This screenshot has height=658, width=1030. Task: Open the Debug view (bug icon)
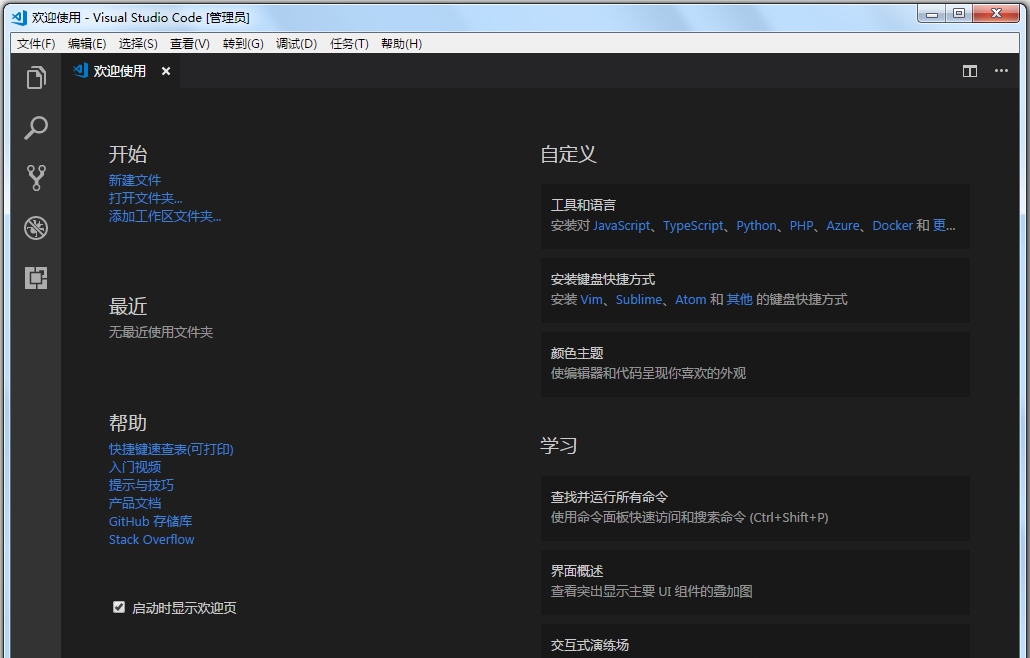coord(36,228)
